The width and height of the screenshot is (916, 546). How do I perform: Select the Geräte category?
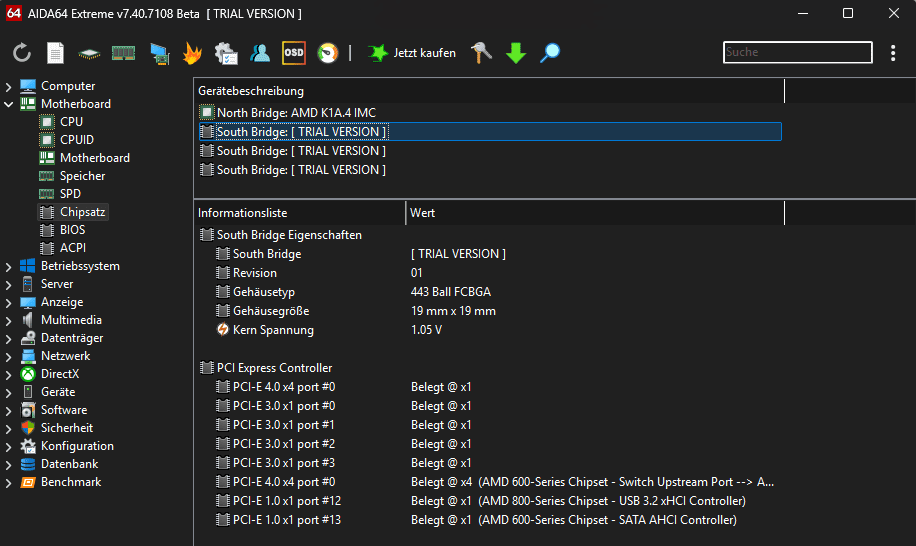click(58, 392)
